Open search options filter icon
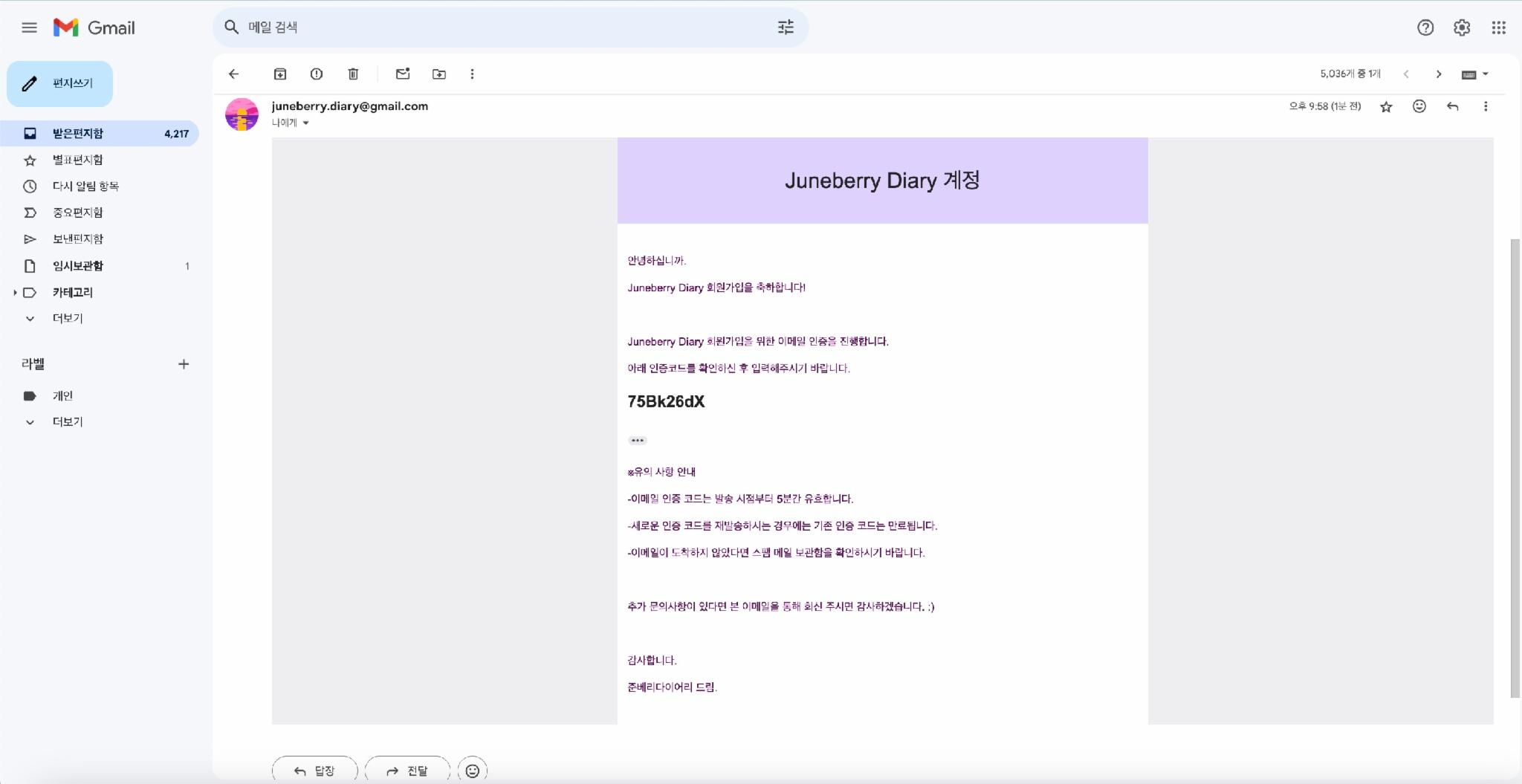The image size is (1522, 784). coord(786,27)
